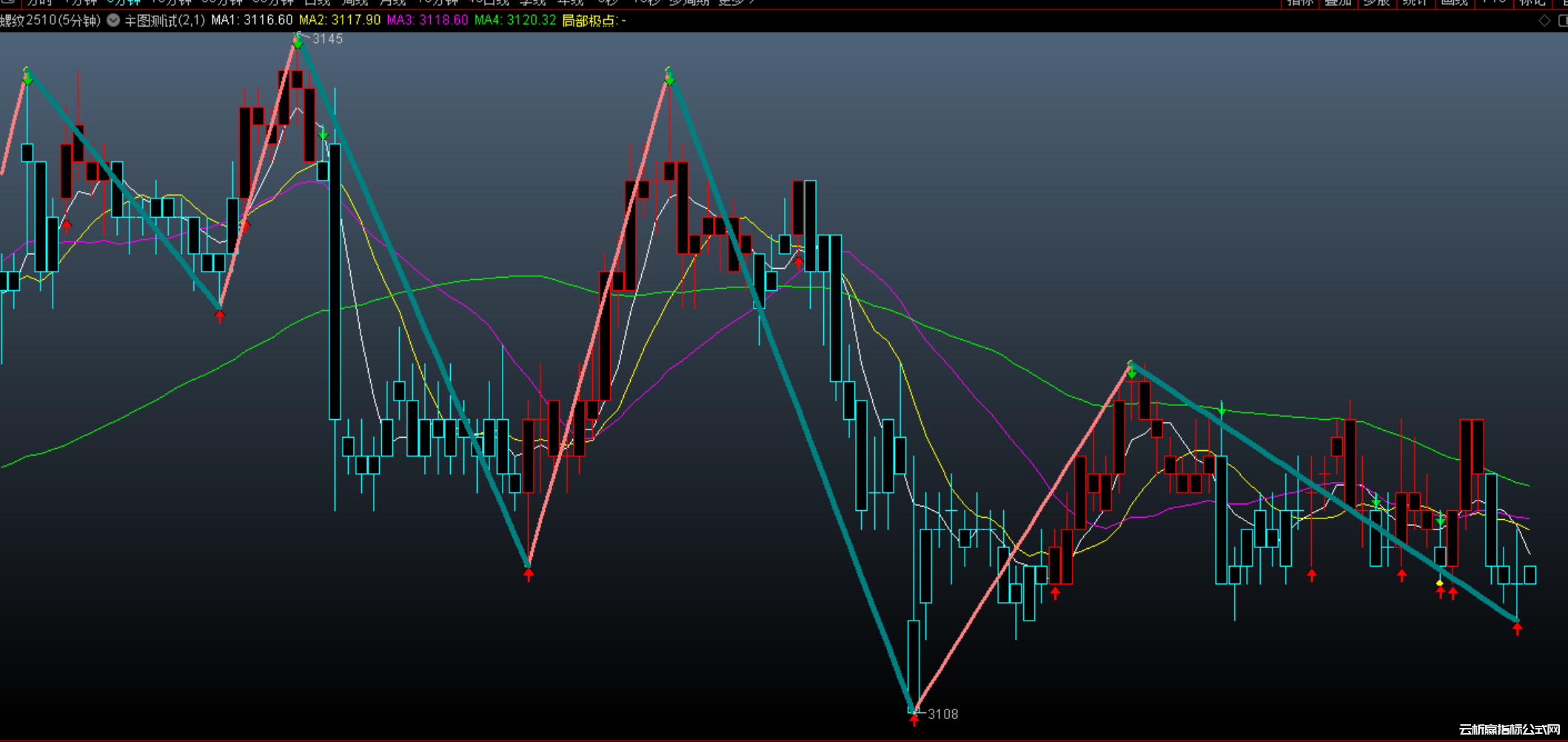This screenshot has height=742, width=1568.
Task: Click the green MA4: 3120.32 value
Action: (x=515, y=21)
